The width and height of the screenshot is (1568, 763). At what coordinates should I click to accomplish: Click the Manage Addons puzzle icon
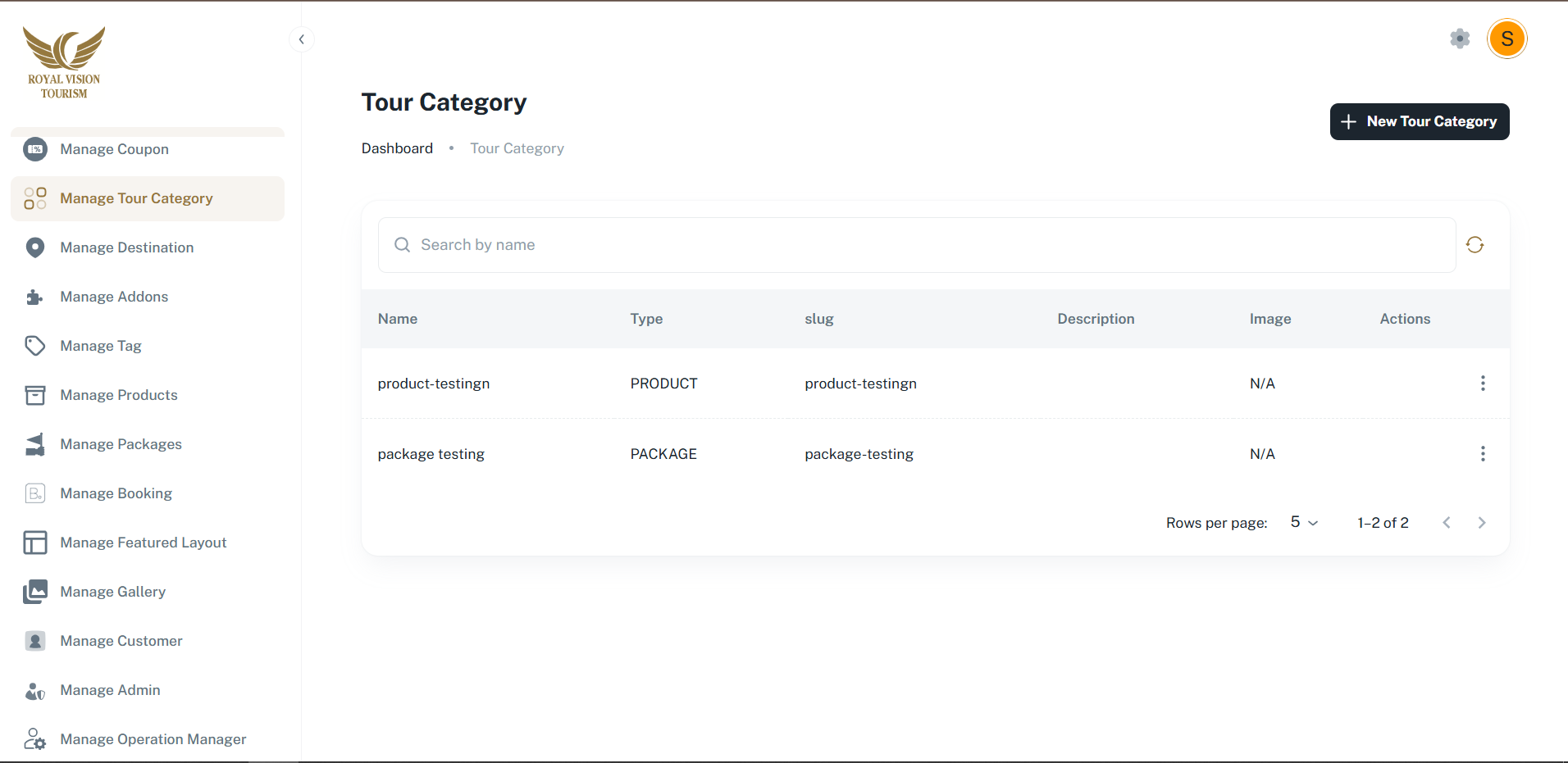pos(34,297)
